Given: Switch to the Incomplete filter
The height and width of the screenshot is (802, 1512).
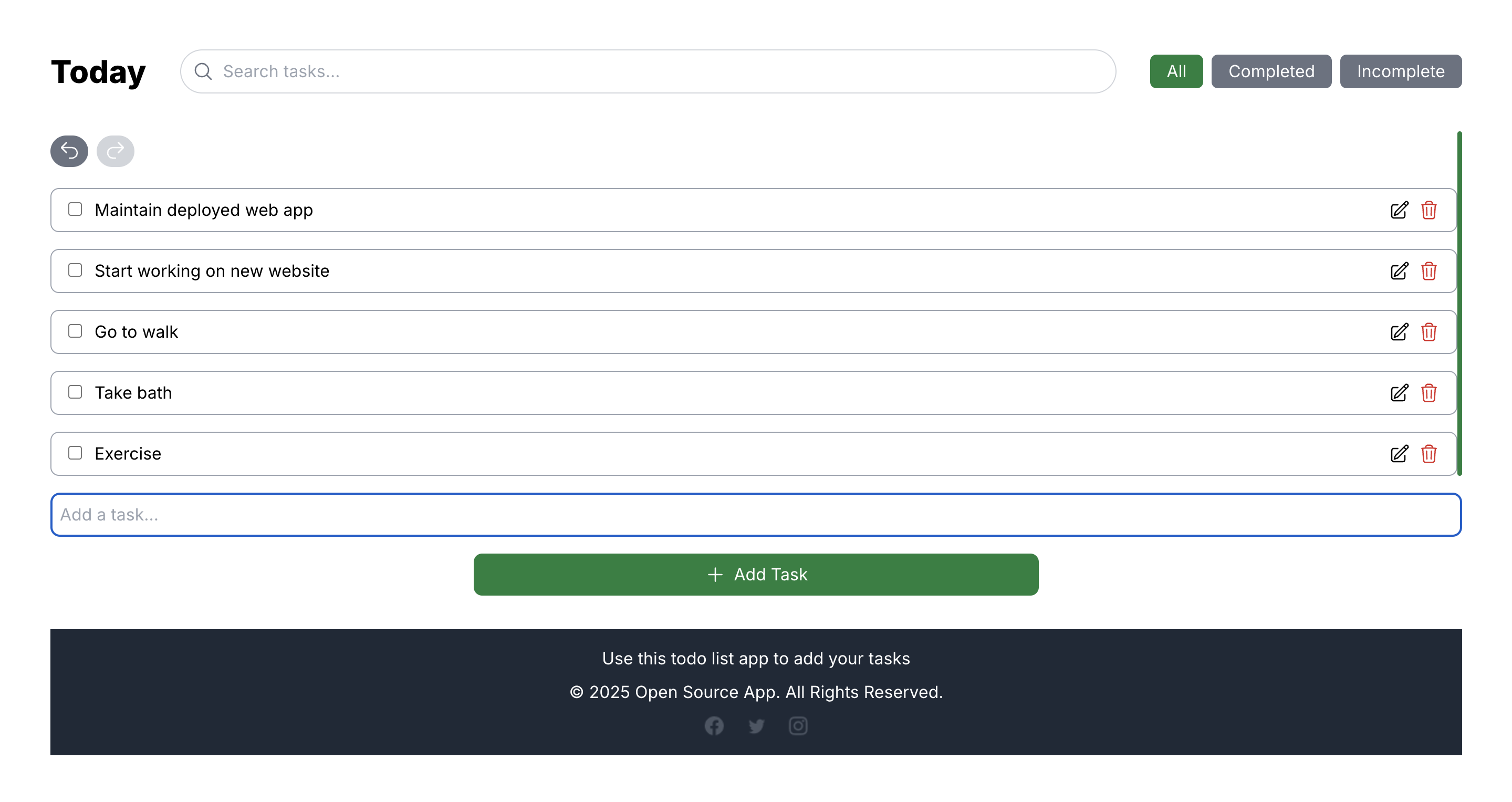Looking at the screenshot, I should (1401, 71).
